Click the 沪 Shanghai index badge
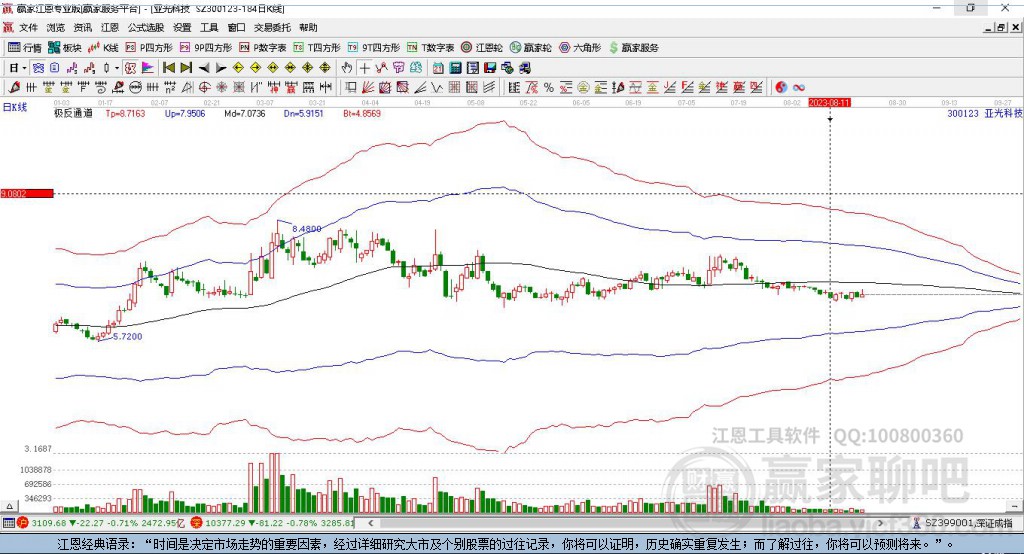The width and height of the screenshot is (1024, 554). click(x=22, y=523)
